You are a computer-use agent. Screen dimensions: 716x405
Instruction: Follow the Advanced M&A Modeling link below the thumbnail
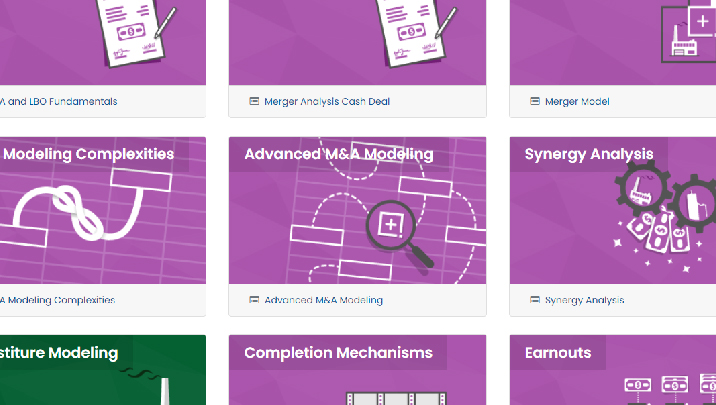tap(323, 300)
